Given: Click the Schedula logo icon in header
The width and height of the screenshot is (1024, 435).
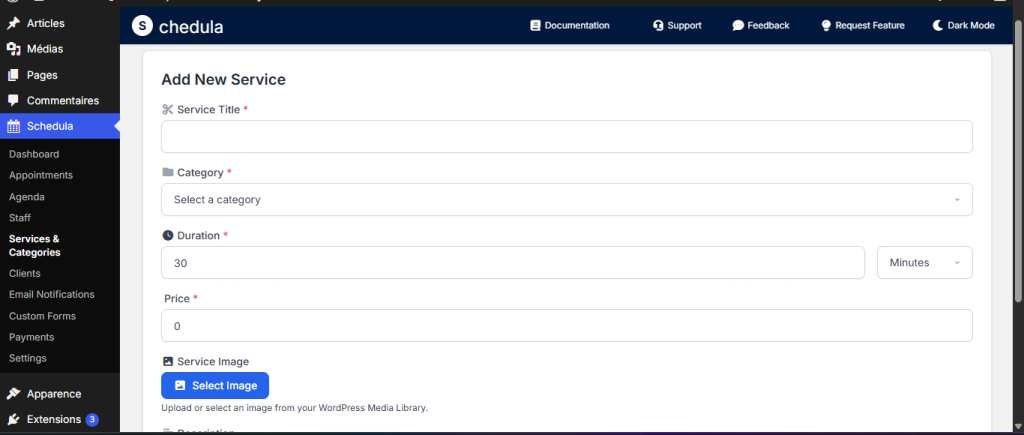Looking at the screenshot, I should (x=142, y=26).
